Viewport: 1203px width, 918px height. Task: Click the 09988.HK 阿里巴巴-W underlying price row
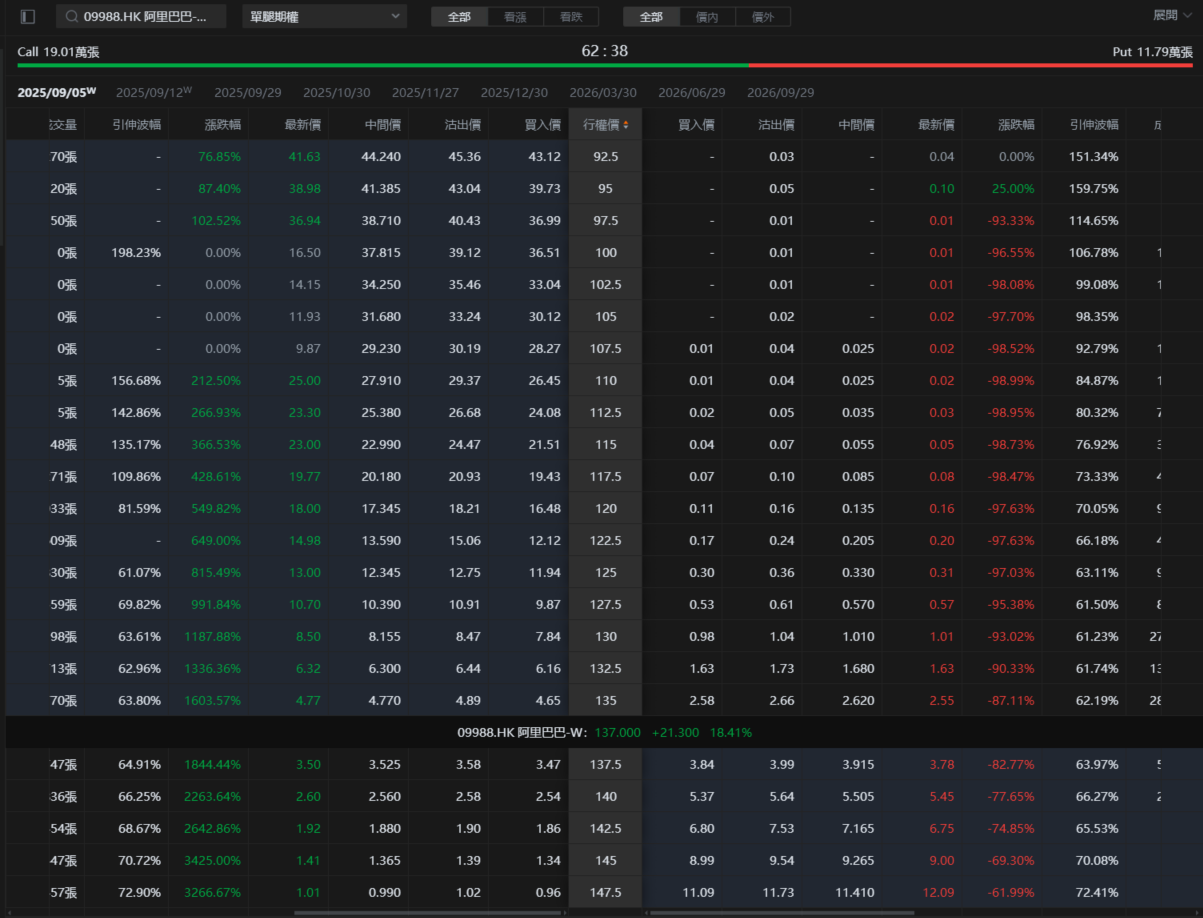(x=604, y=733)
